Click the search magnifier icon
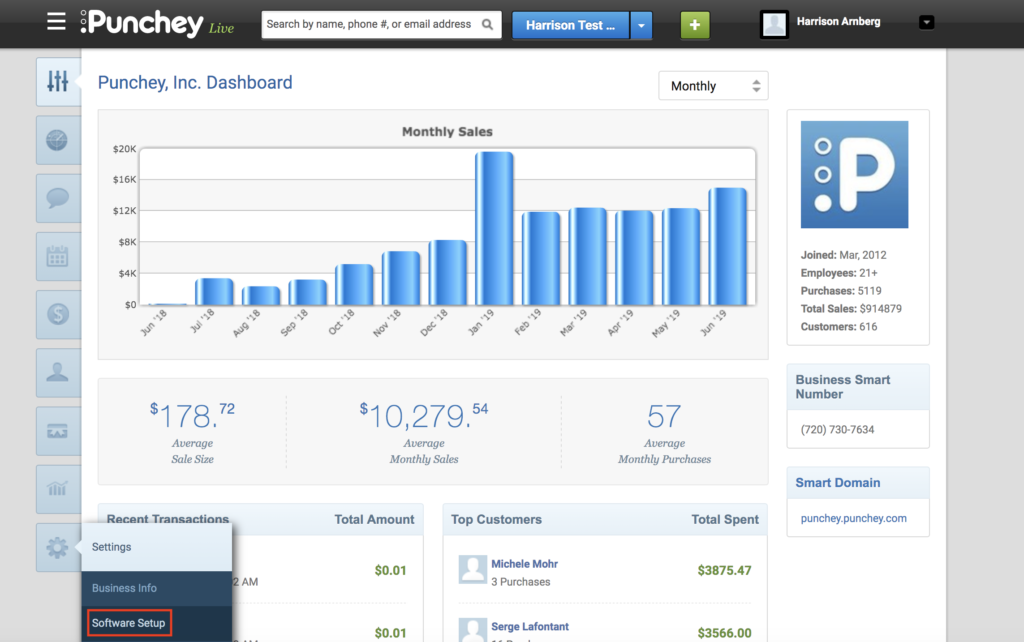Image resolution: width=1024 pixels, height=642 pixels. 487,24
